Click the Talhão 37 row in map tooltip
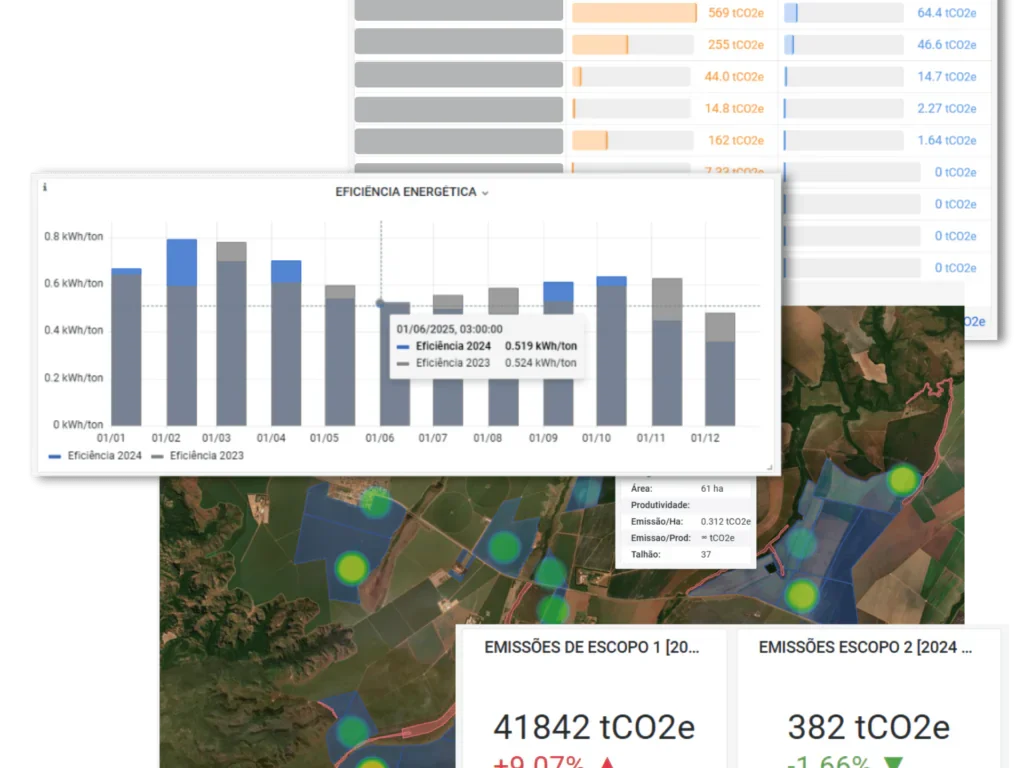1024x768 pixels. (x=683, y=554)
